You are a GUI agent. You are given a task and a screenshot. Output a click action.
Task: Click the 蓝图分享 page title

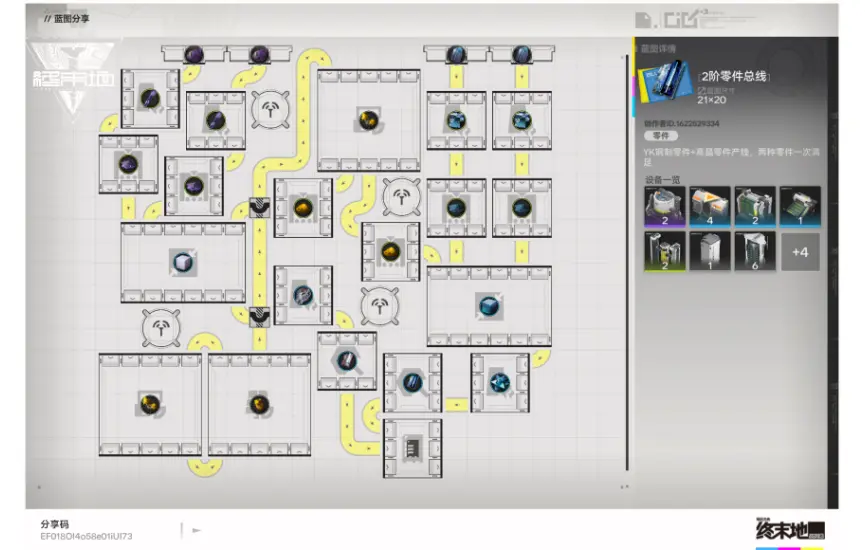(x=71, y=19)
